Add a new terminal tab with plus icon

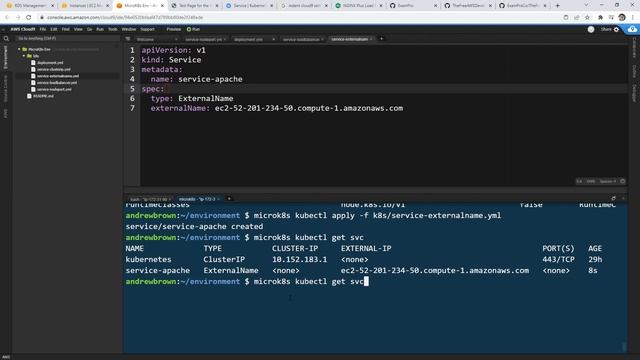[x=229, y=199]
